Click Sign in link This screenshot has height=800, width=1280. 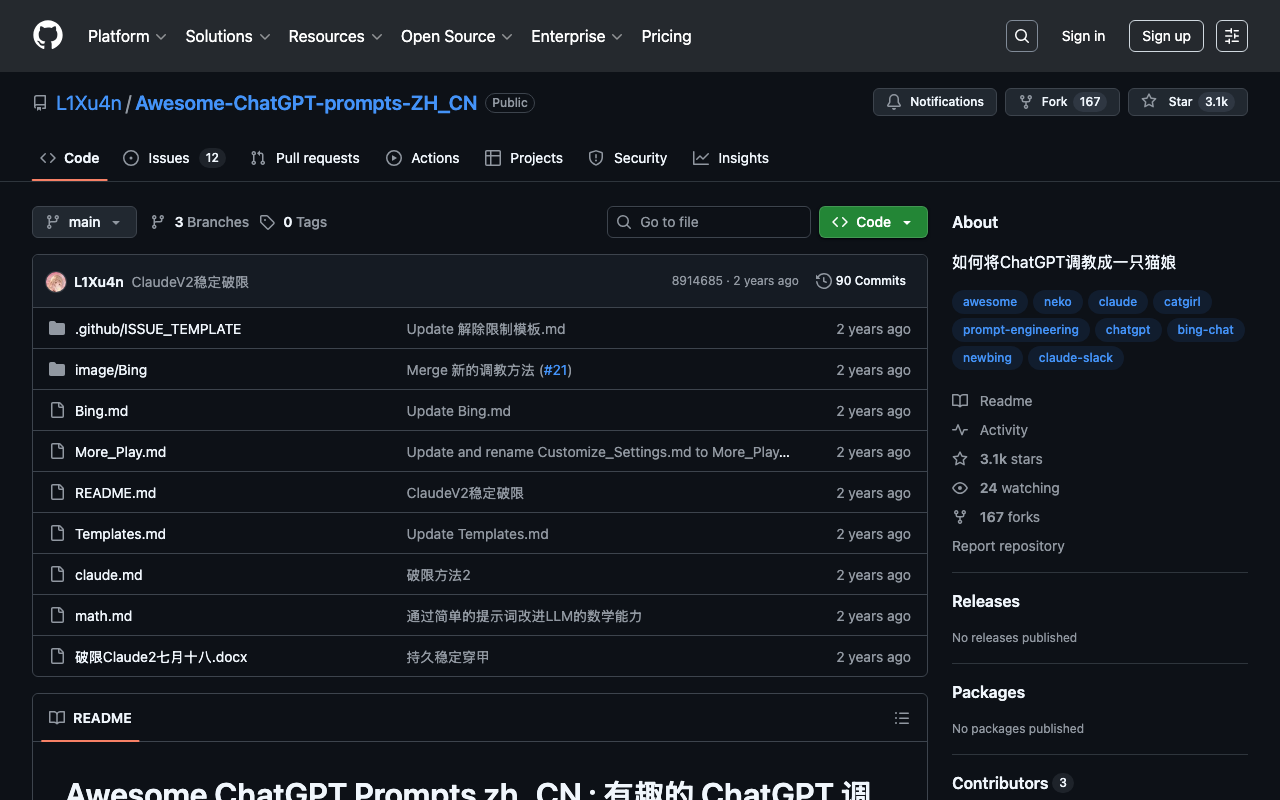tap(1083, 36)
